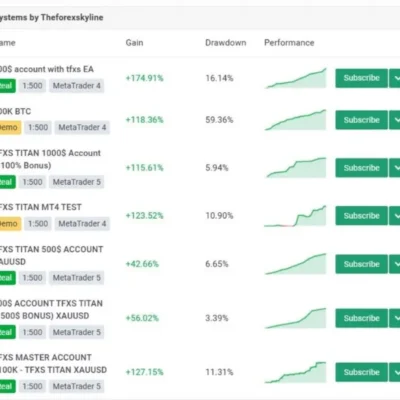
Task: Subscribe to the +56.02% gain bonus account
Action: 361,318
